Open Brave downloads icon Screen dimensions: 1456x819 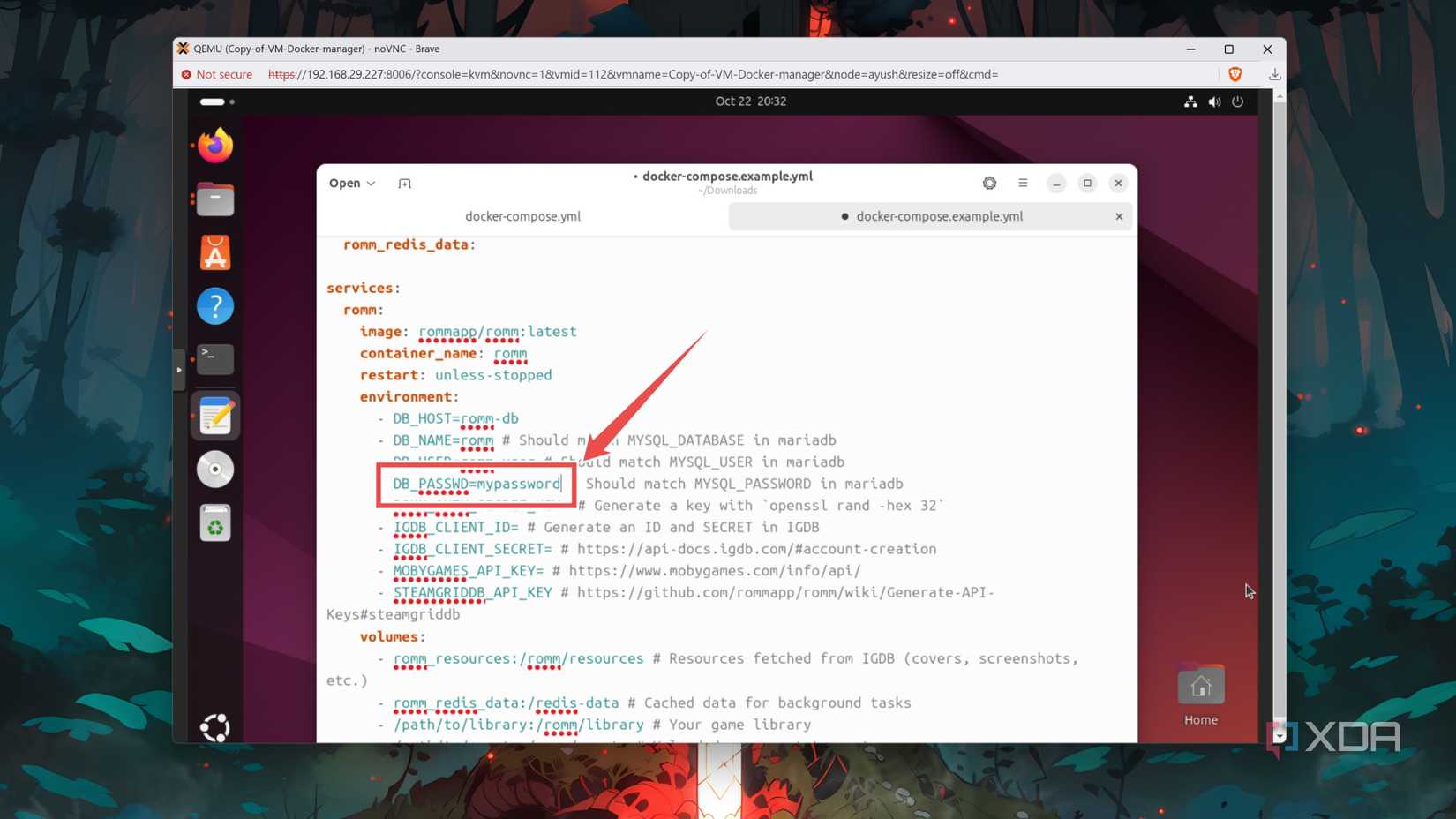click(x=1274, y=75)
